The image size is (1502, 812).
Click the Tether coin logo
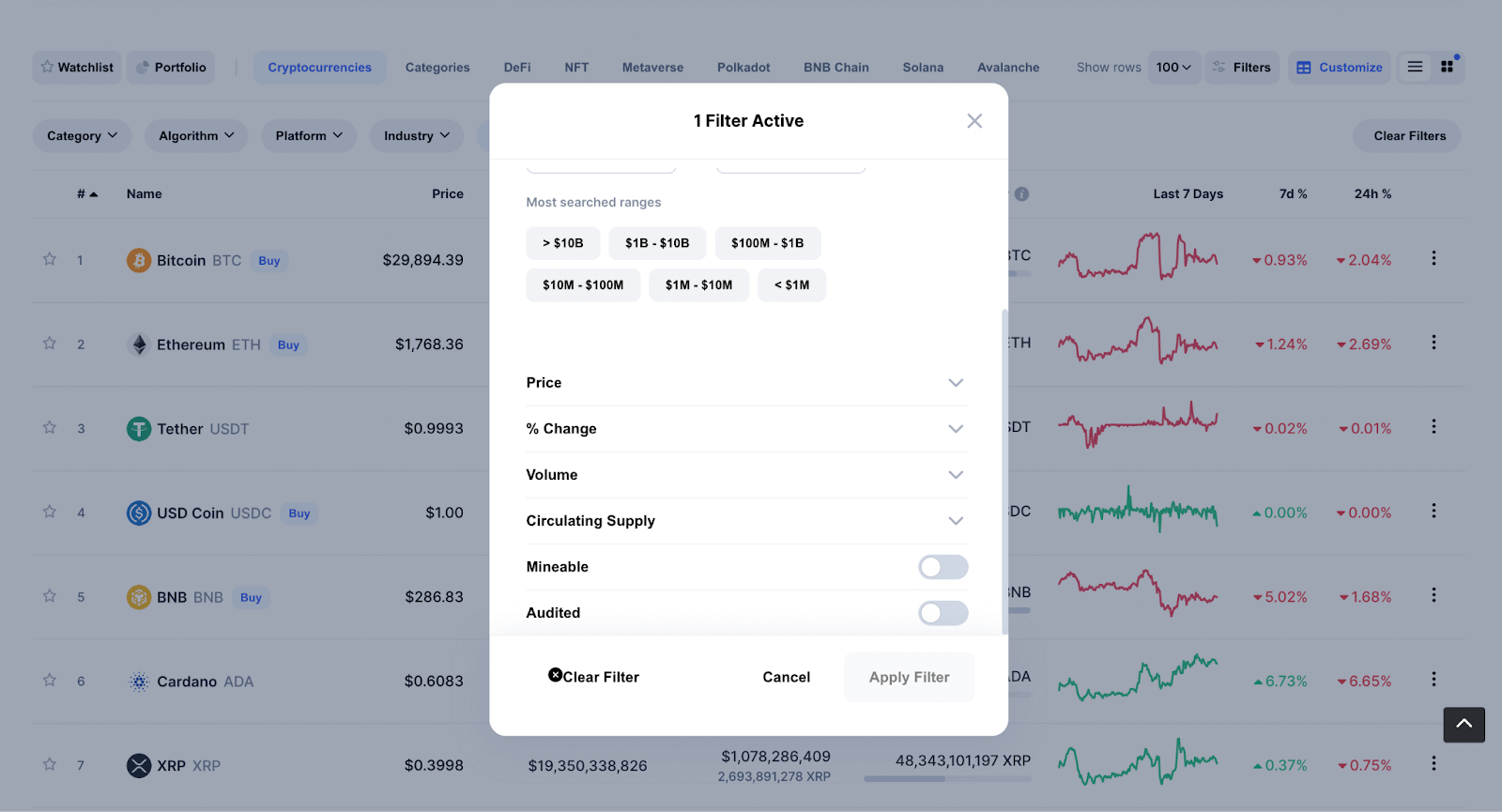139,429
